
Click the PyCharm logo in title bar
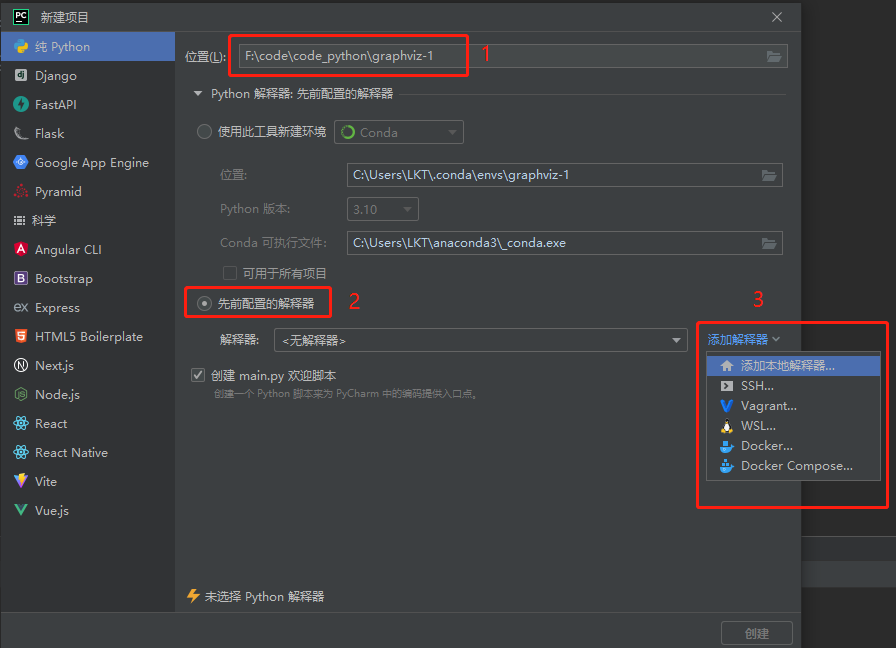(21, 17)
